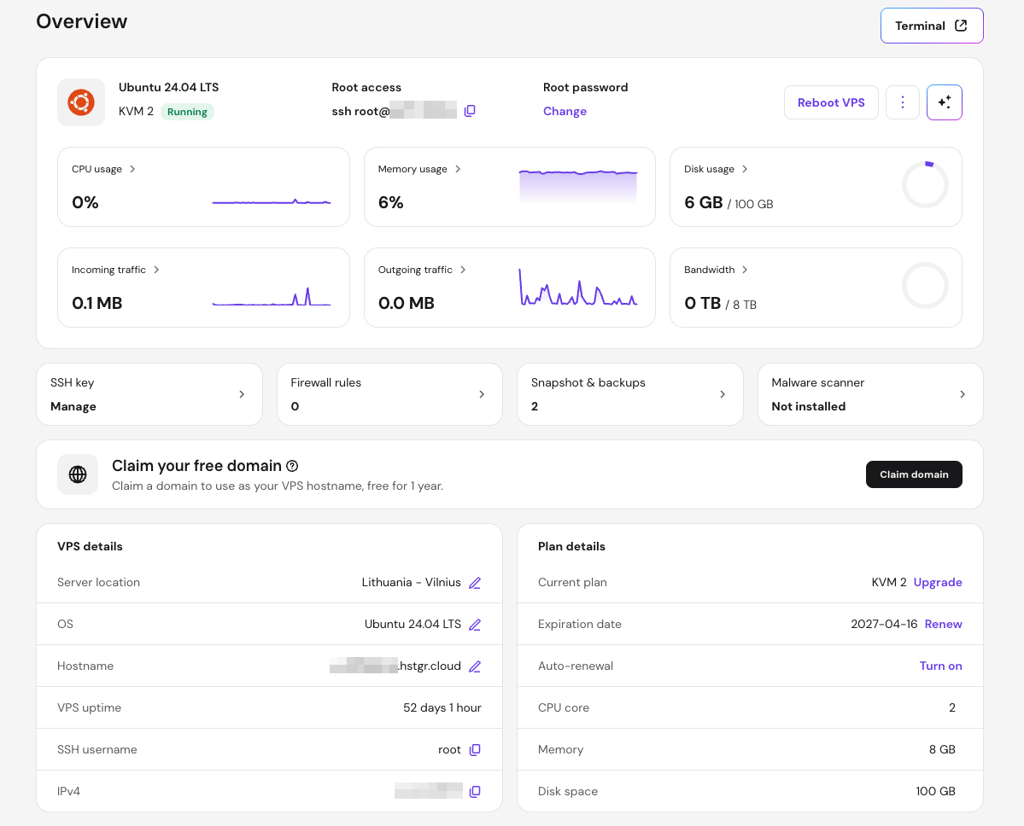1024x826 pixels.
Task: Click the 0 TB bandwidth value
Action: (702, 304)
